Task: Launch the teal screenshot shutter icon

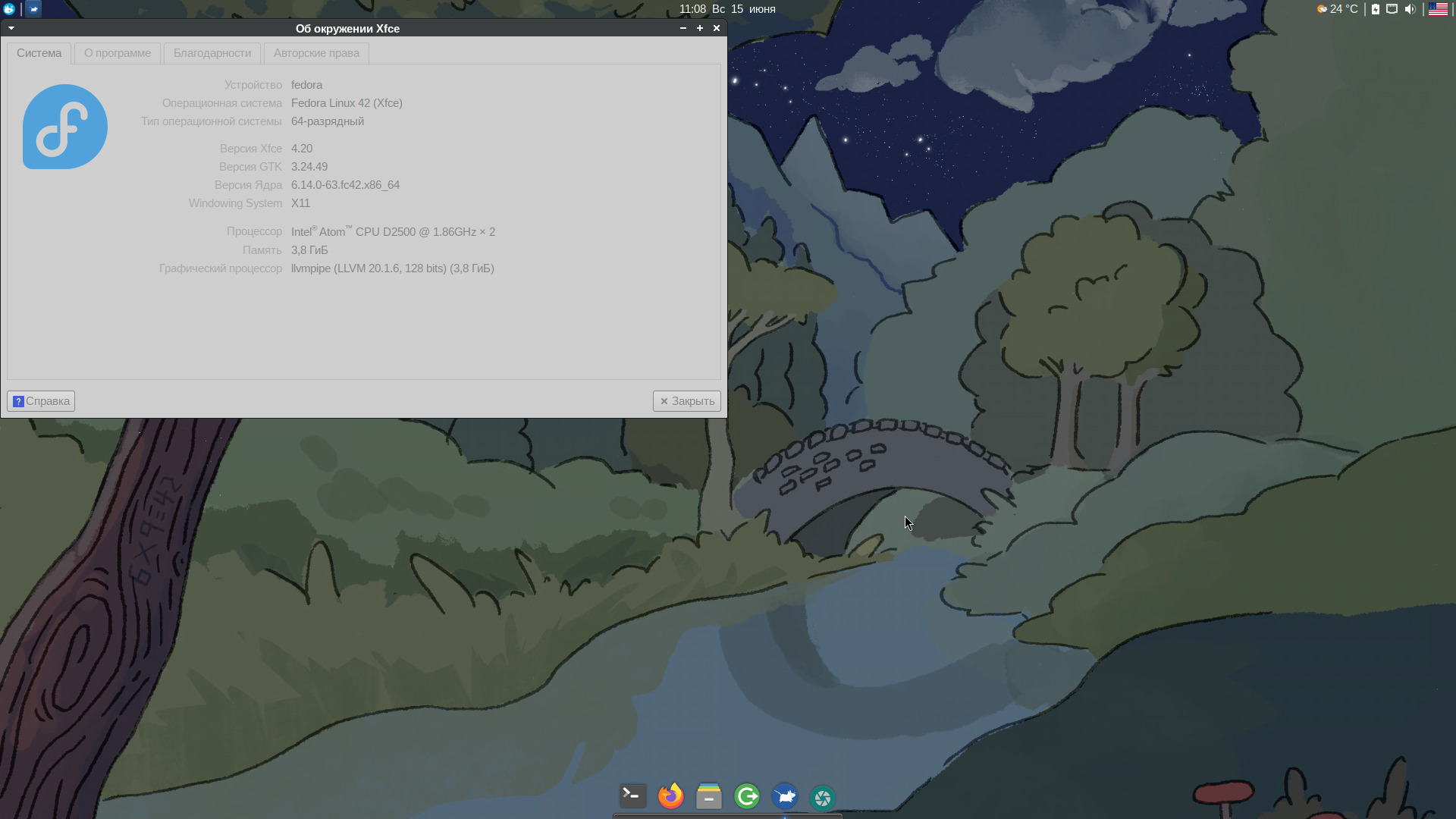Action: pos(823,797)
